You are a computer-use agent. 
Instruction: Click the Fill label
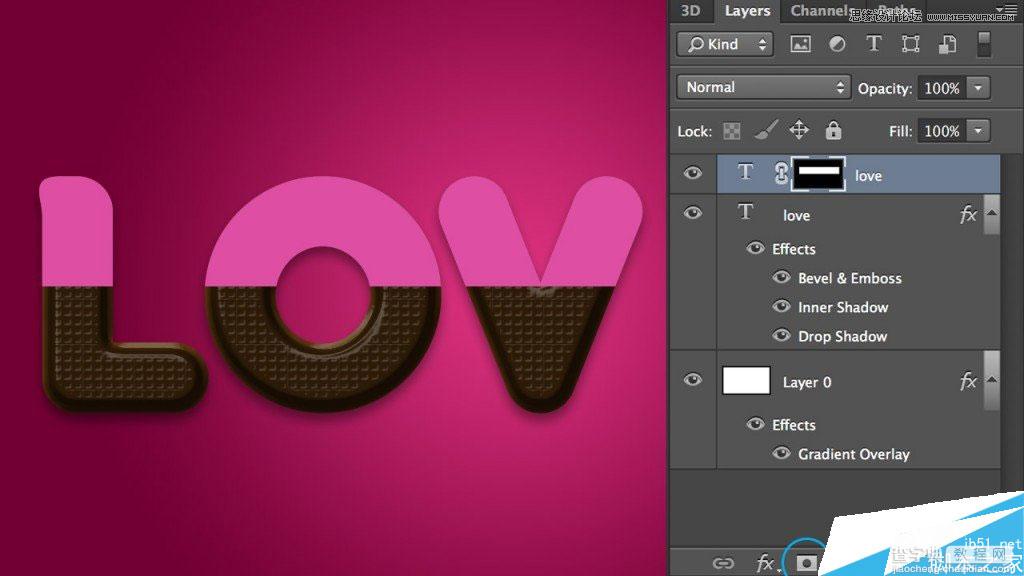900,131
